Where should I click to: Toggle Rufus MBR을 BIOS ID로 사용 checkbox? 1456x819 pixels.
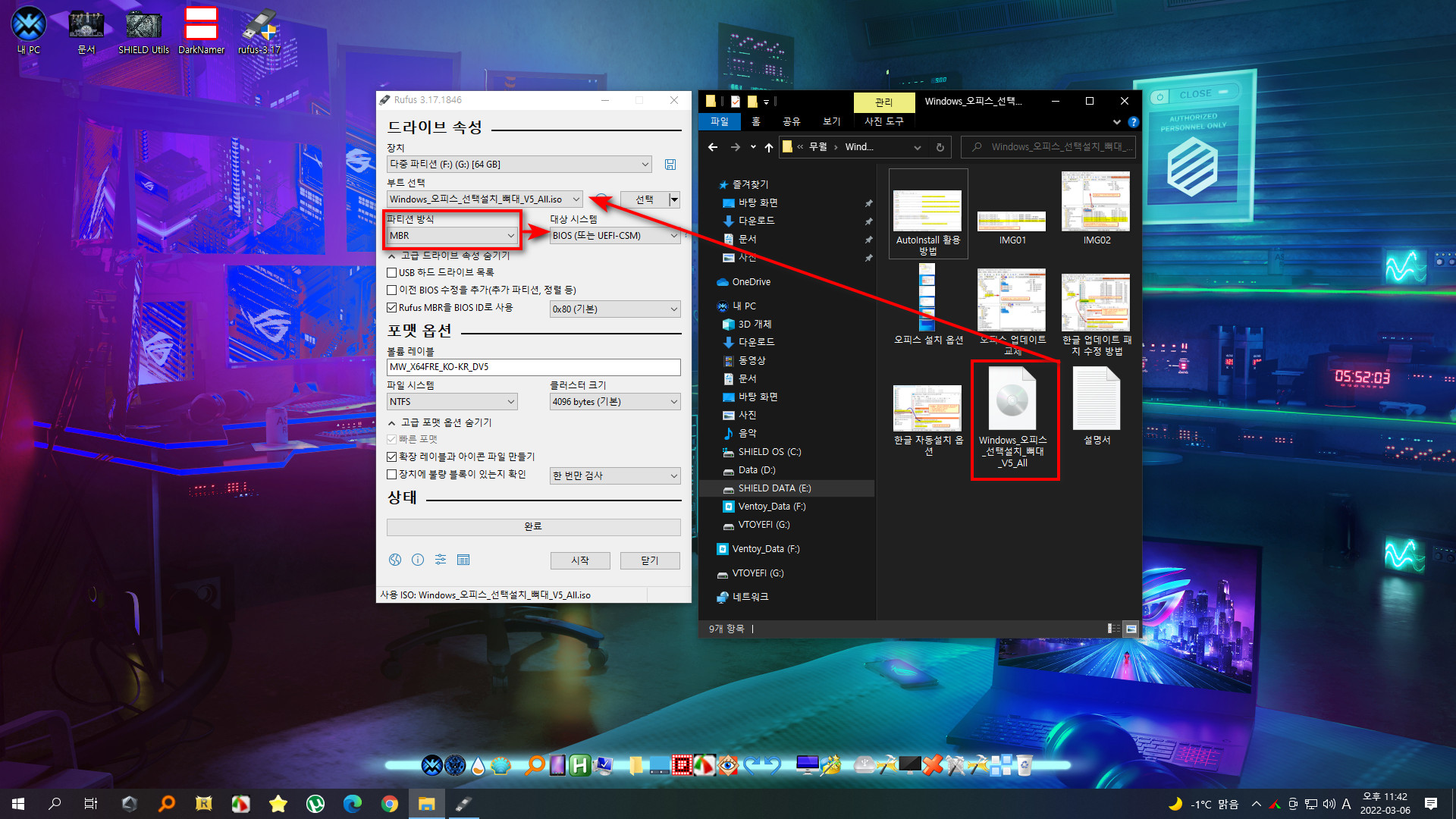450,308
